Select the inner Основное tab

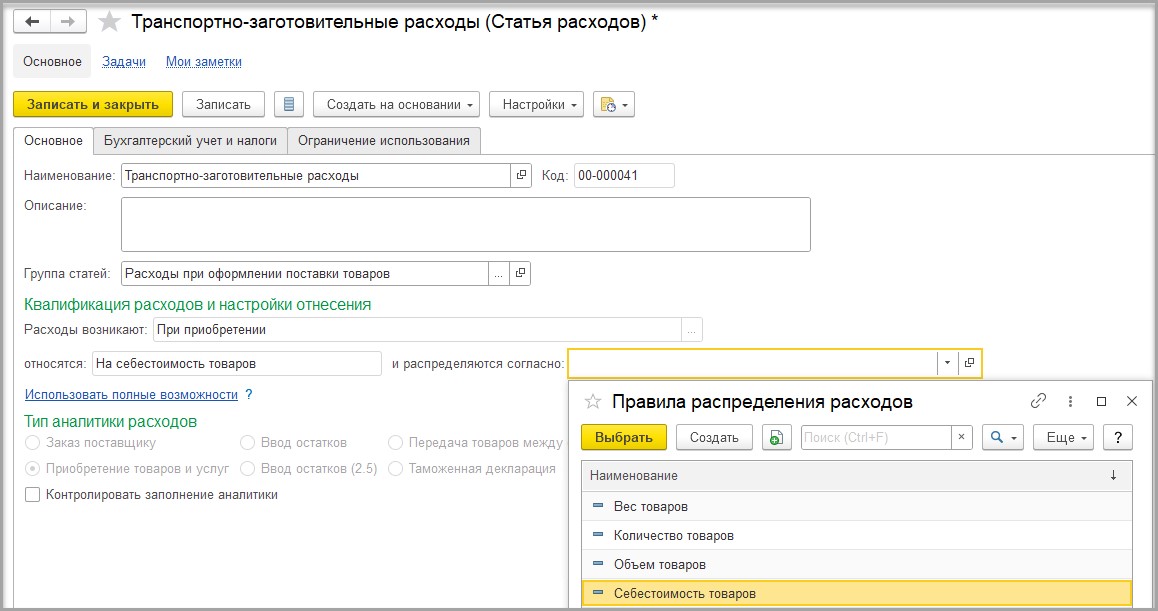(x=53, y=140)
